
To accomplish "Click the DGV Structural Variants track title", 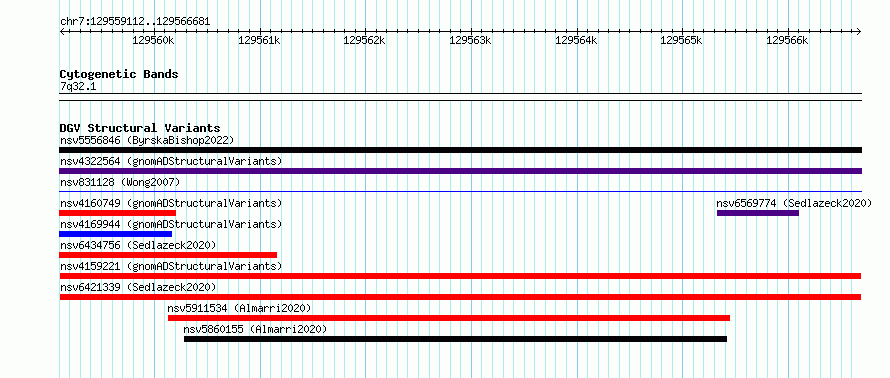I will pyautogui.click(x=140, y=128).
